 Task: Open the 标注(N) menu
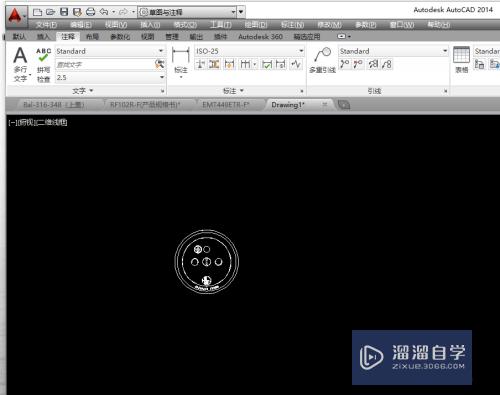(x=292, y=25)
